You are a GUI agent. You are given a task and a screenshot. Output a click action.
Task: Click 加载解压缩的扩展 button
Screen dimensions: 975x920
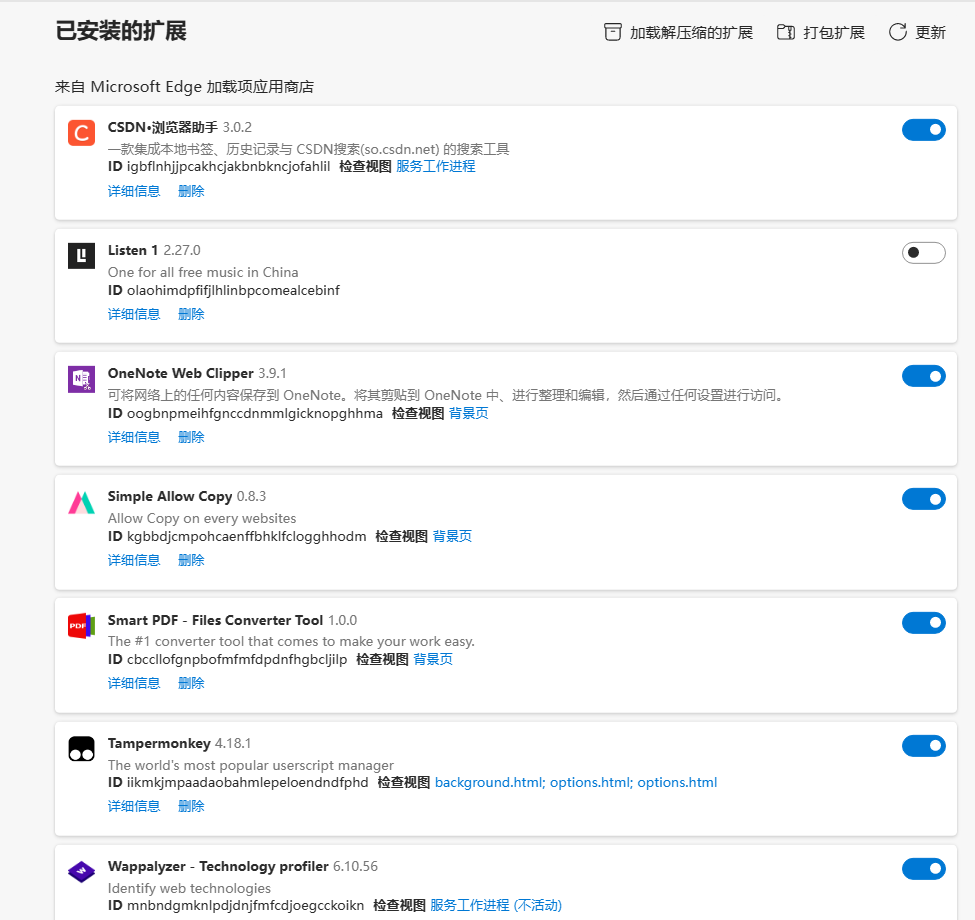678,32
